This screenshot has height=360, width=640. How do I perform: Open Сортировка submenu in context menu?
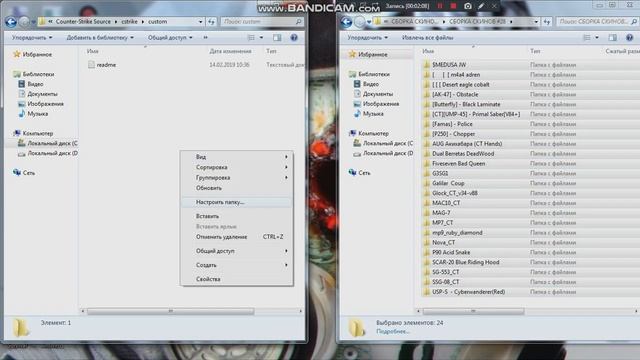pyautogui.click(x=237, y=167)
